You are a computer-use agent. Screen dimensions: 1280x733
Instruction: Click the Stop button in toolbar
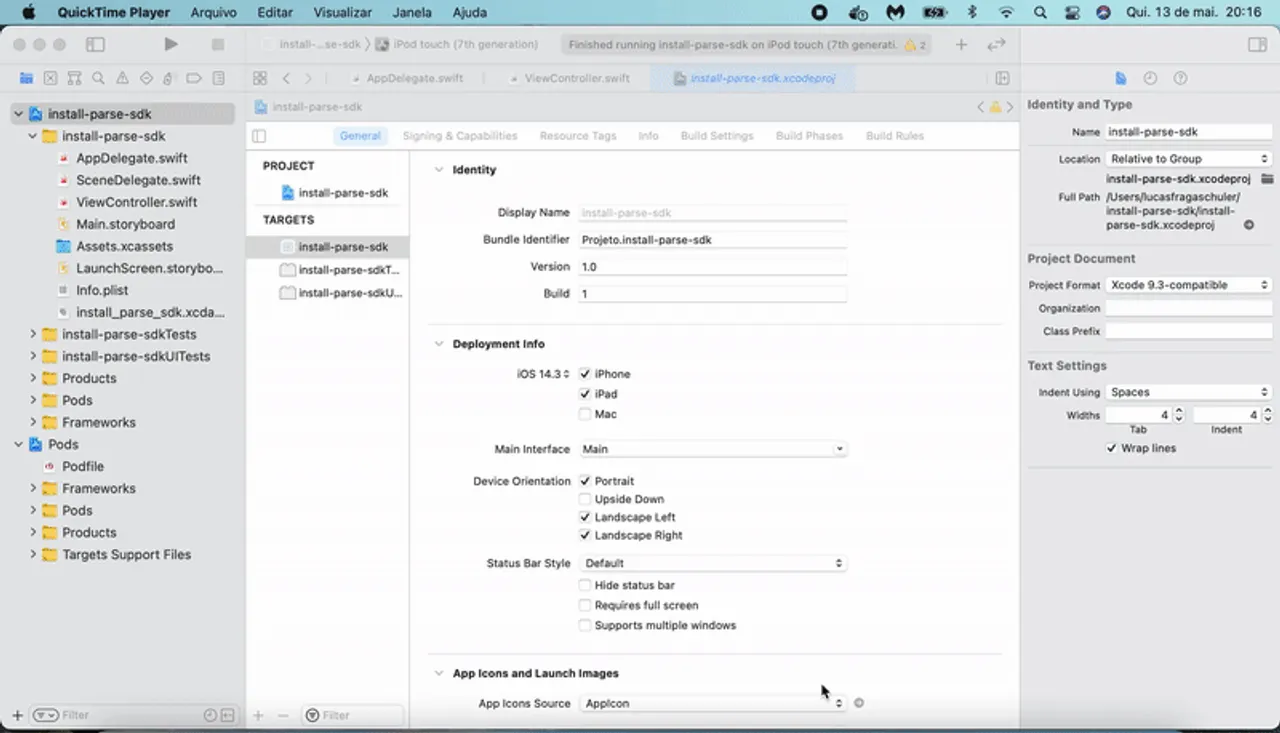click(218, 44)
